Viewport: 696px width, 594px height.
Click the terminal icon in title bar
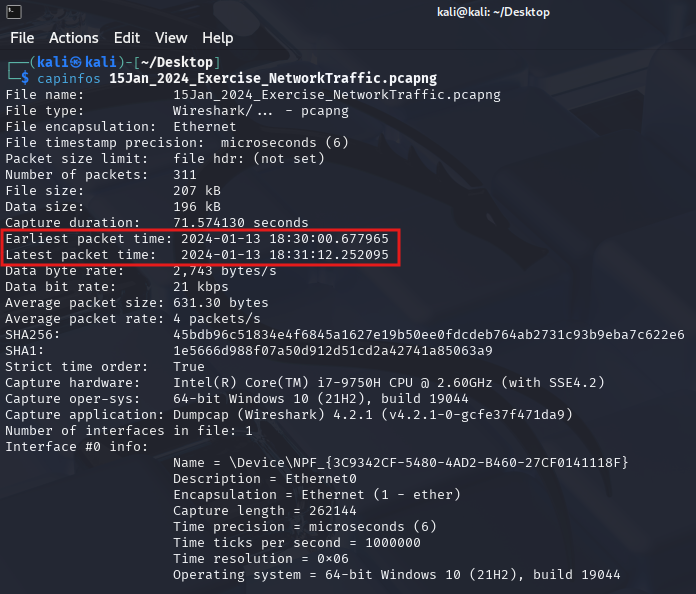(14, 12)
